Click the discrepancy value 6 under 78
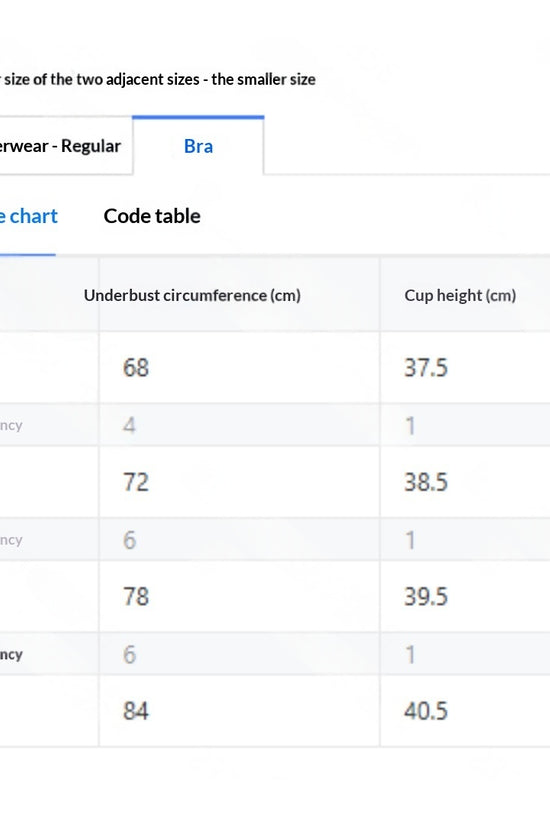The image size is (550, 825). (129, 655)
